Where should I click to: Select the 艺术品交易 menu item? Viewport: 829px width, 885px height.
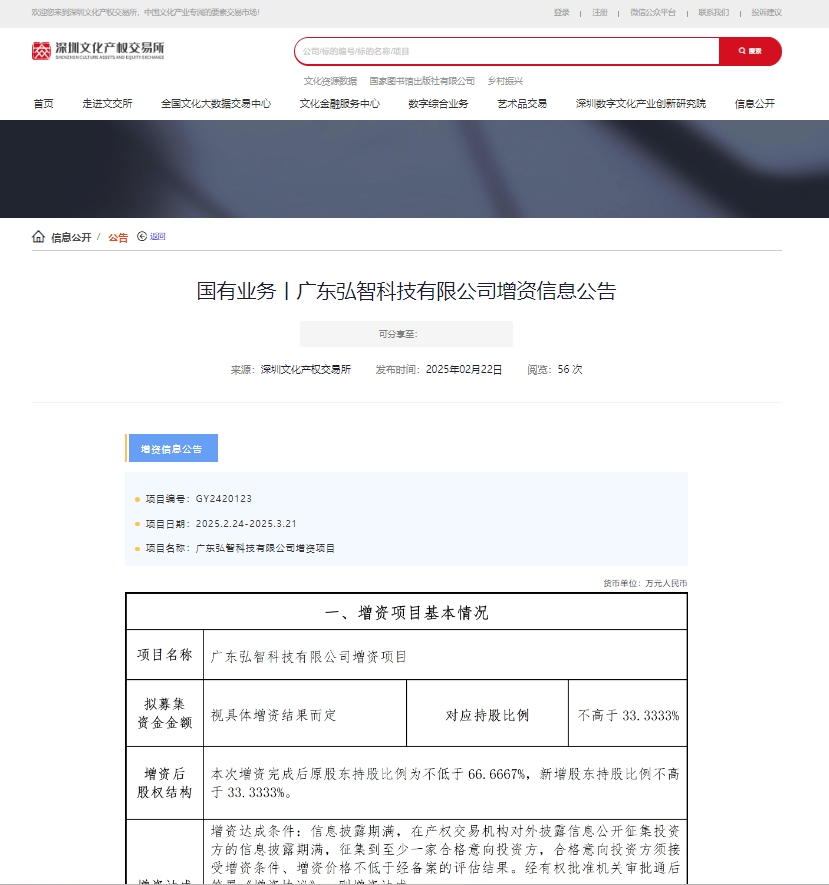coord(522,104)
